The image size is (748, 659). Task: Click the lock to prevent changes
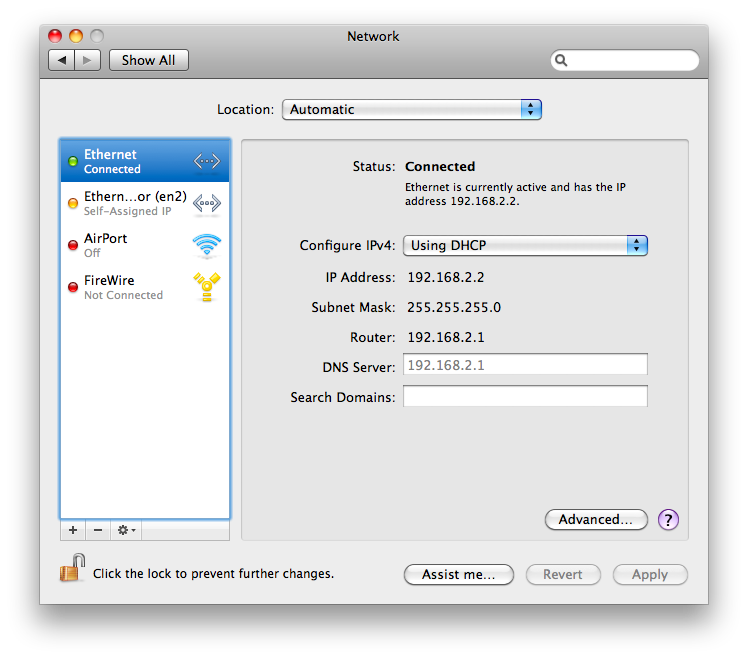pyautogui.click(x=70, y=572)
